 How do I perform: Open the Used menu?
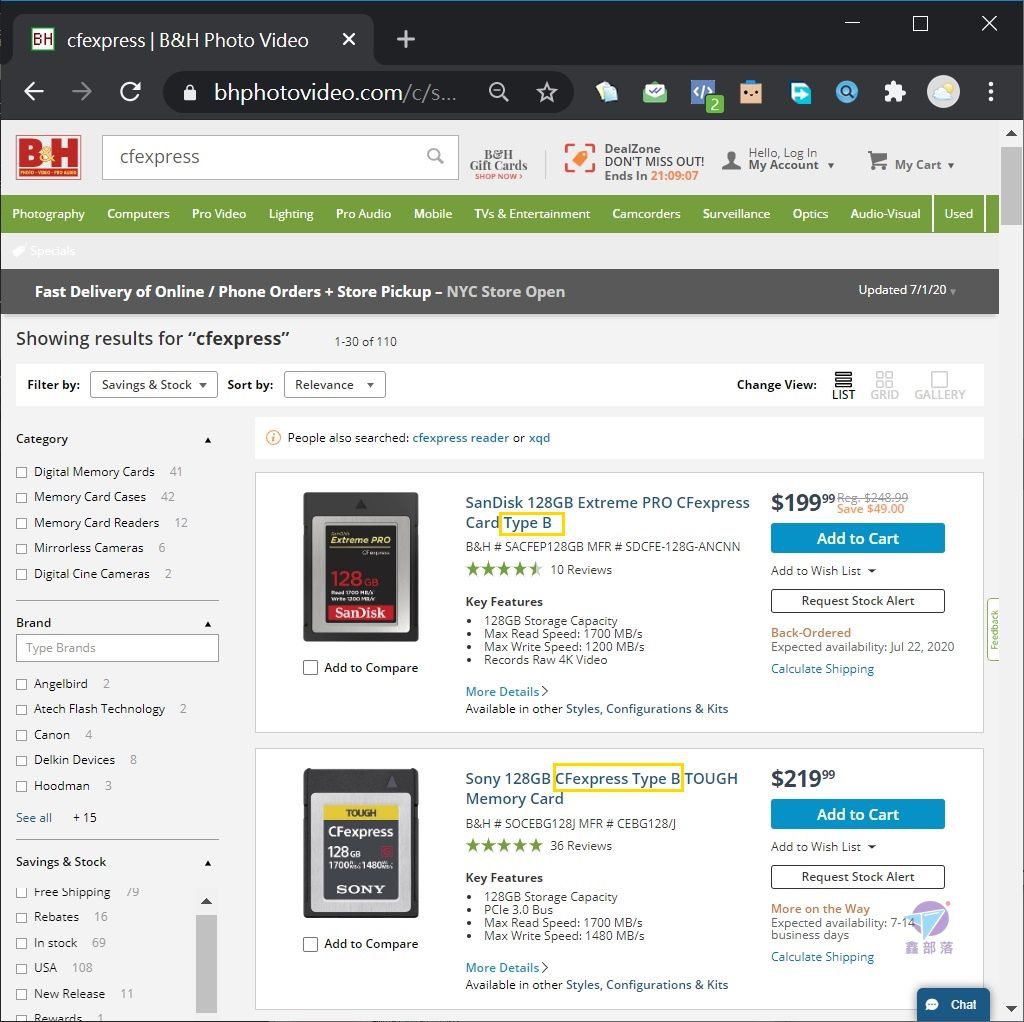[958, 214]
